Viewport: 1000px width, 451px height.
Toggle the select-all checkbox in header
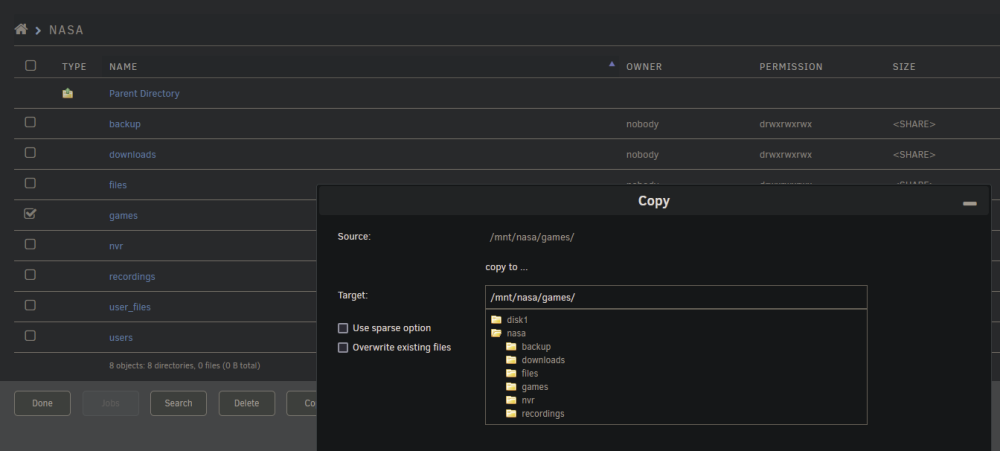pyautogui.click(x=30, y=65)
